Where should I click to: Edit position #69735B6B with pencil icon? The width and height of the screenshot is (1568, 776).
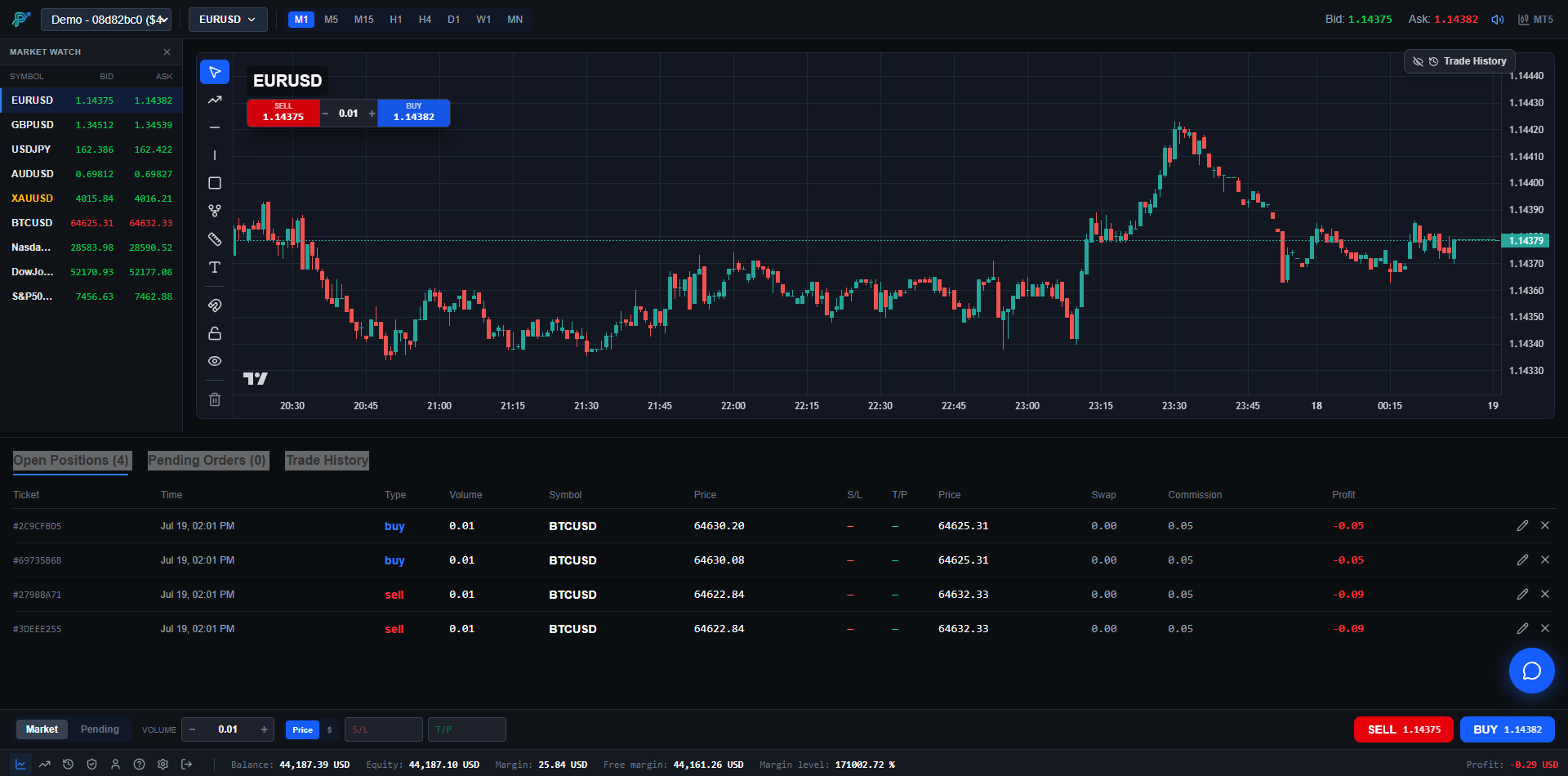[x=1522, y=560]
